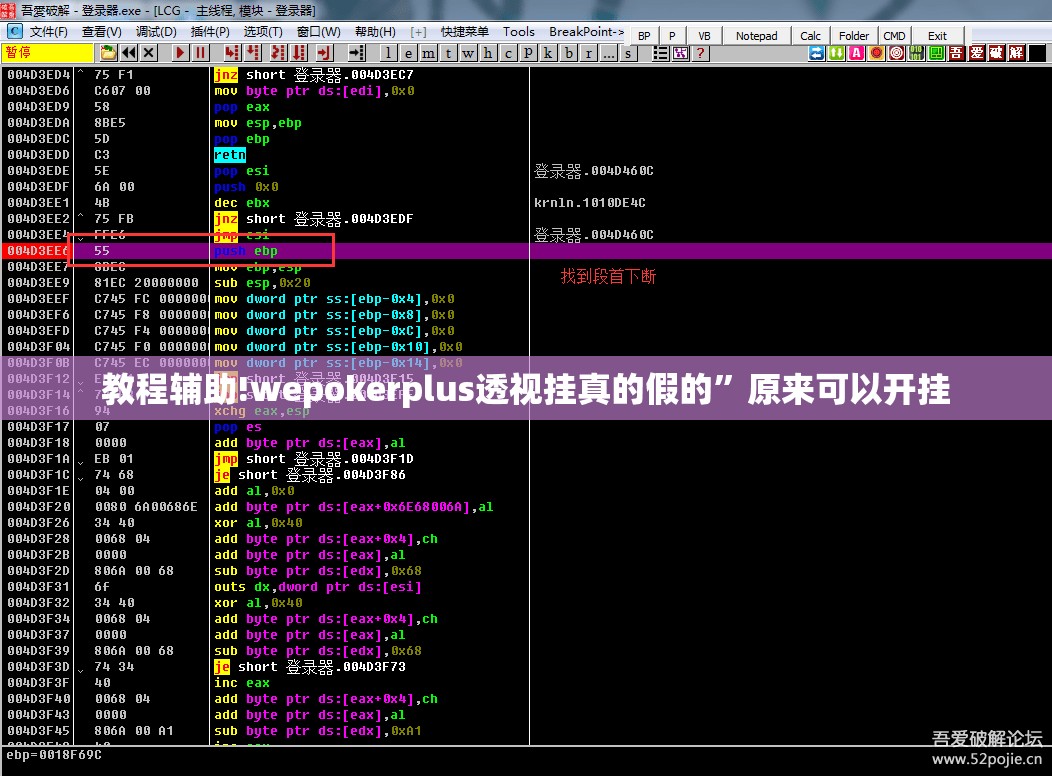Click the P quick-launch button

click(x=672, y=36)
